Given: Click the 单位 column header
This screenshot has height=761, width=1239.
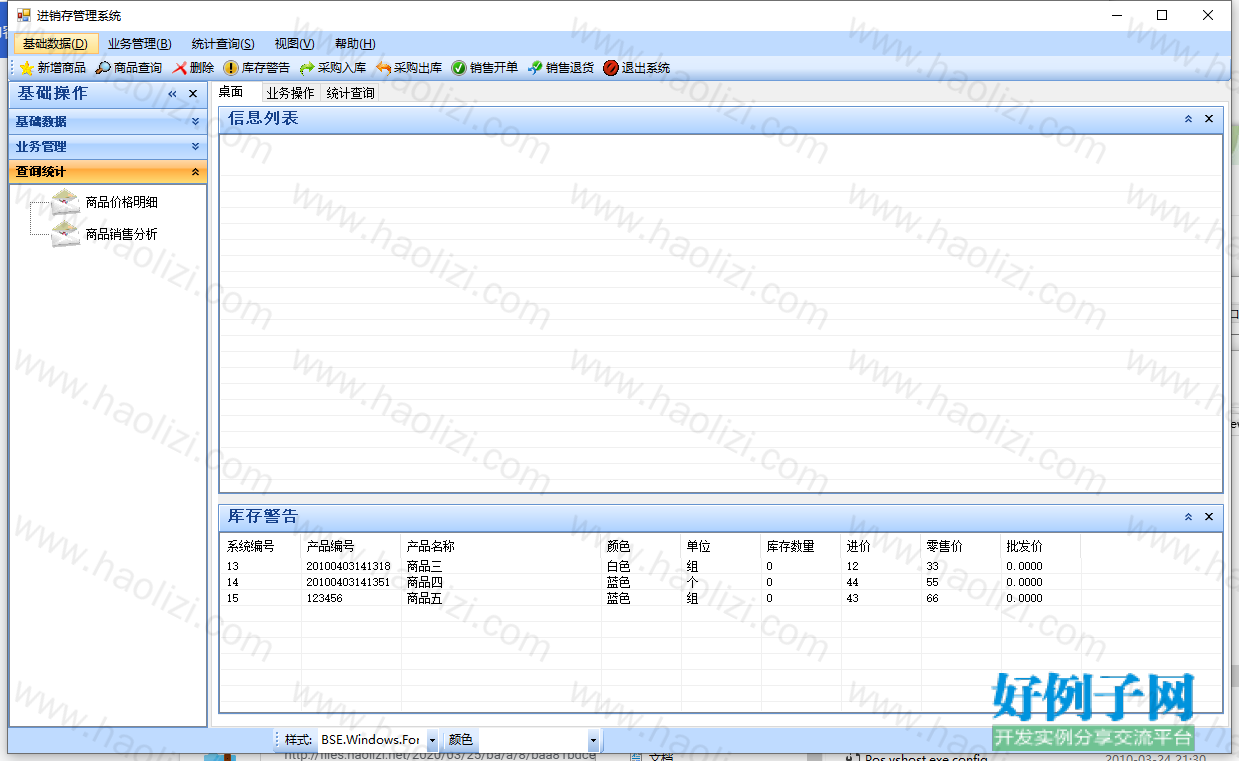Looking at the screenshot, I should [721, 546].
